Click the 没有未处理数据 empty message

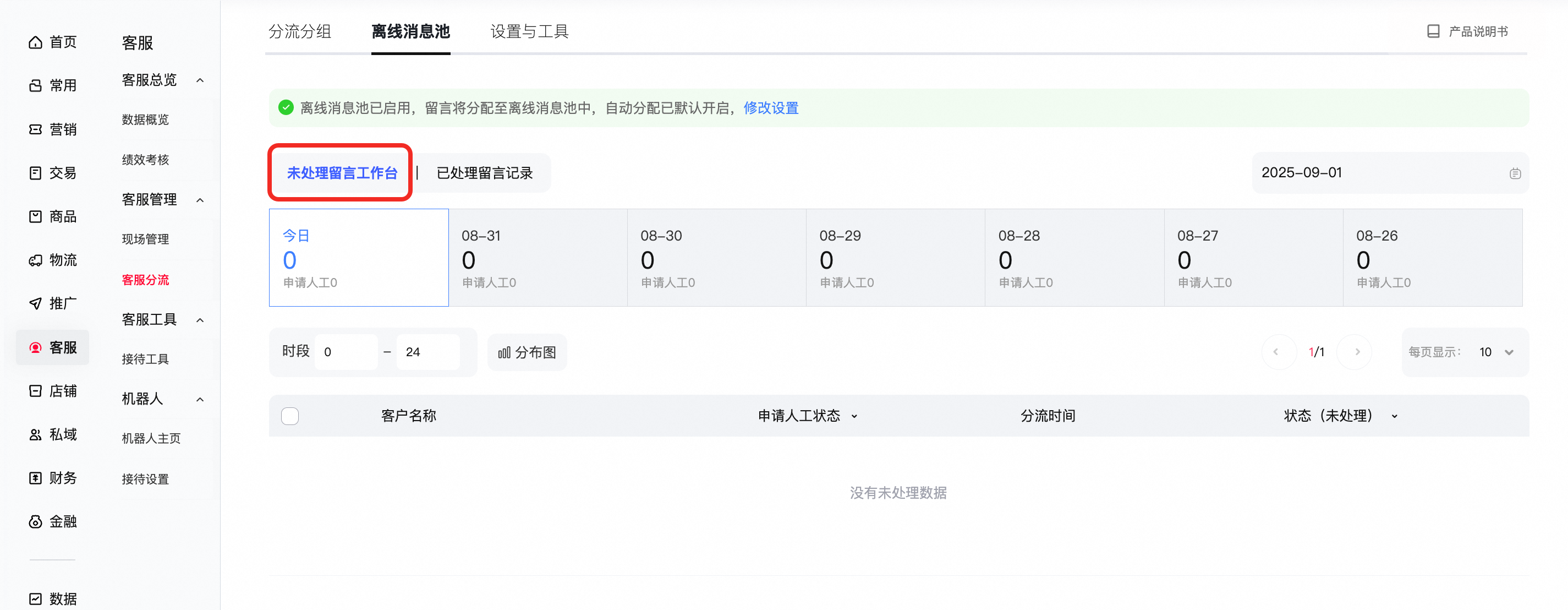tap(898, 493)
